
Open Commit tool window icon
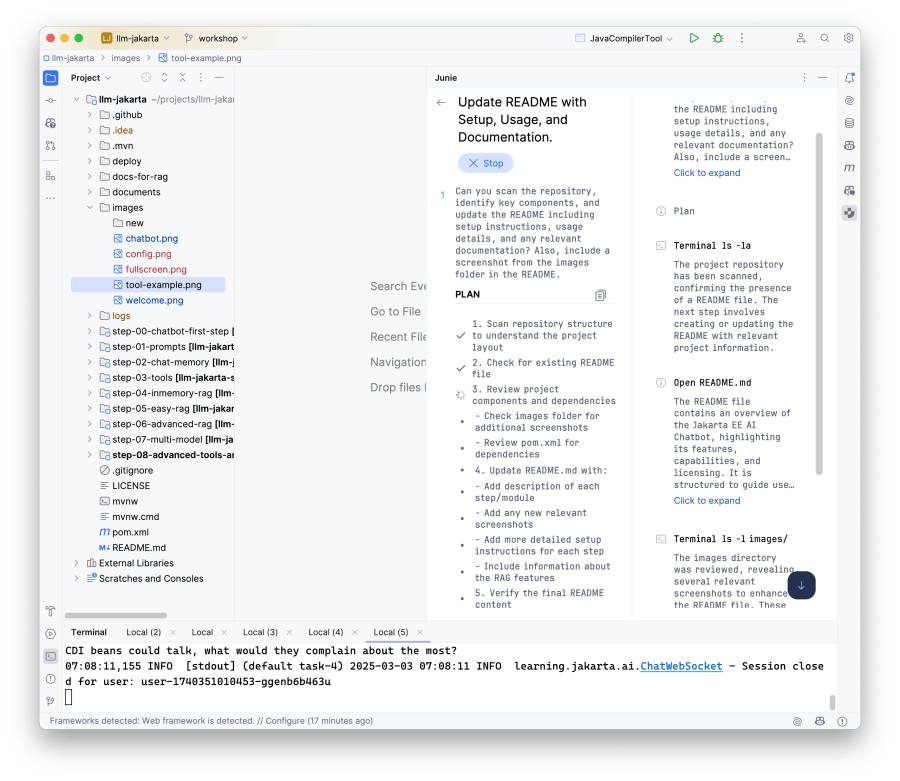pos(51,100)
